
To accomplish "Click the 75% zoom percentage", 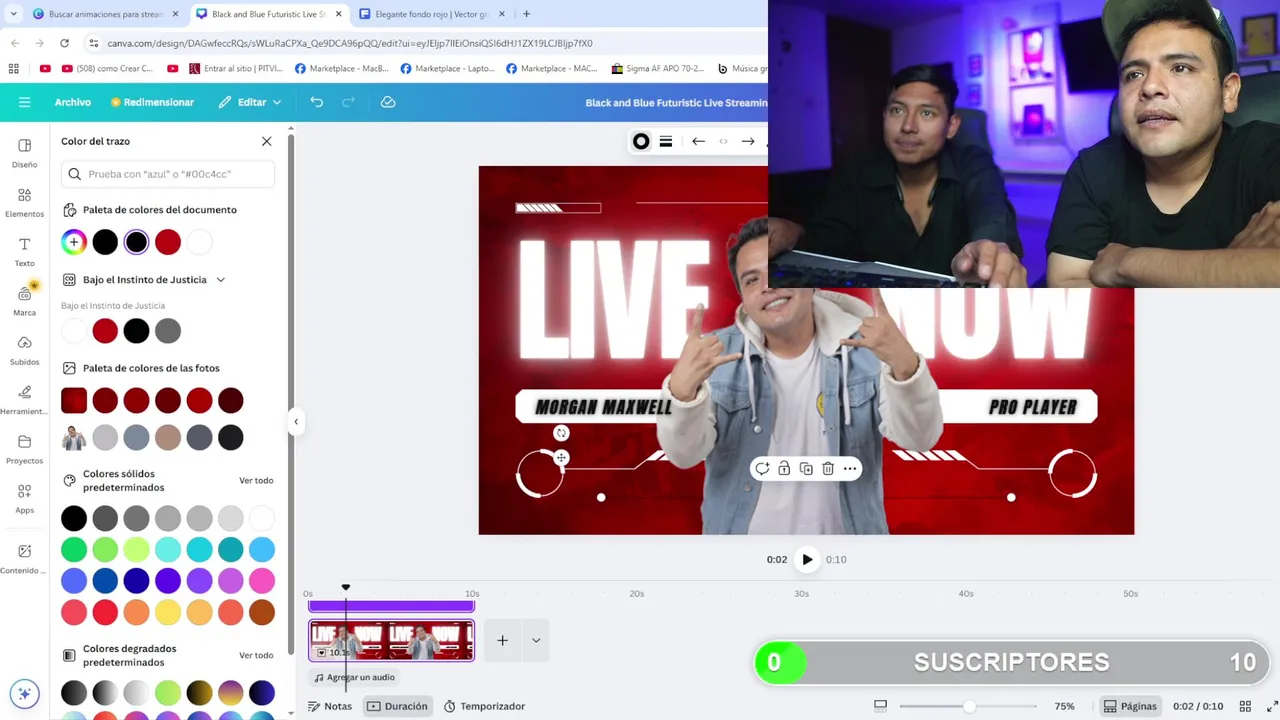I will point(1064,706).
